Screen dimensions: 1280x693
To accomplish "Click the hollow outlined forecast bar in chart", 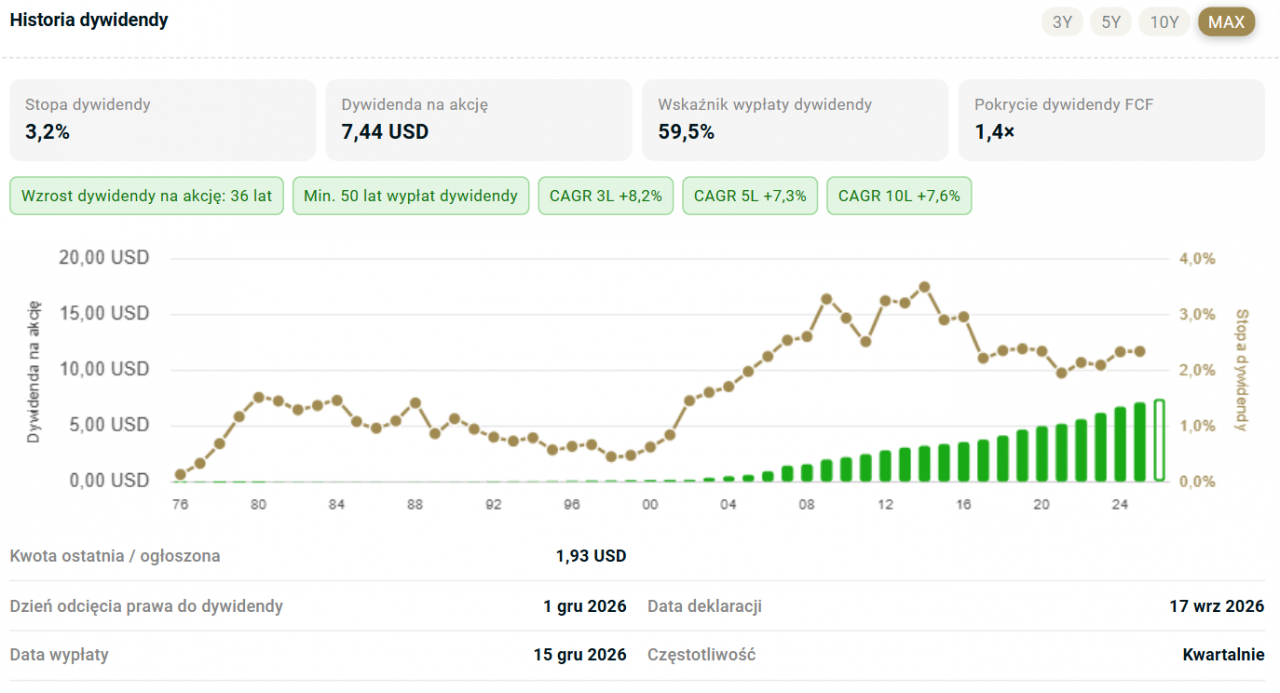I will pyautogui.click(x=1159, y=440).
